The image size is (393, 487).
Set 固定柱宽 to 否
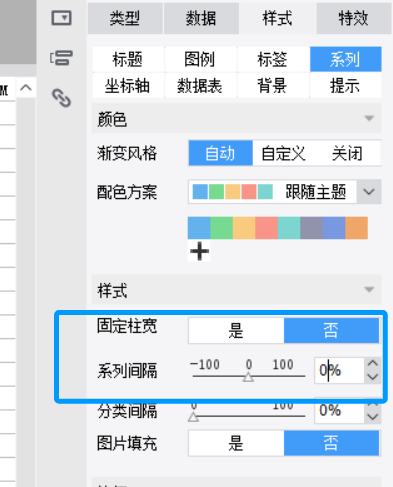coord(331,330)
